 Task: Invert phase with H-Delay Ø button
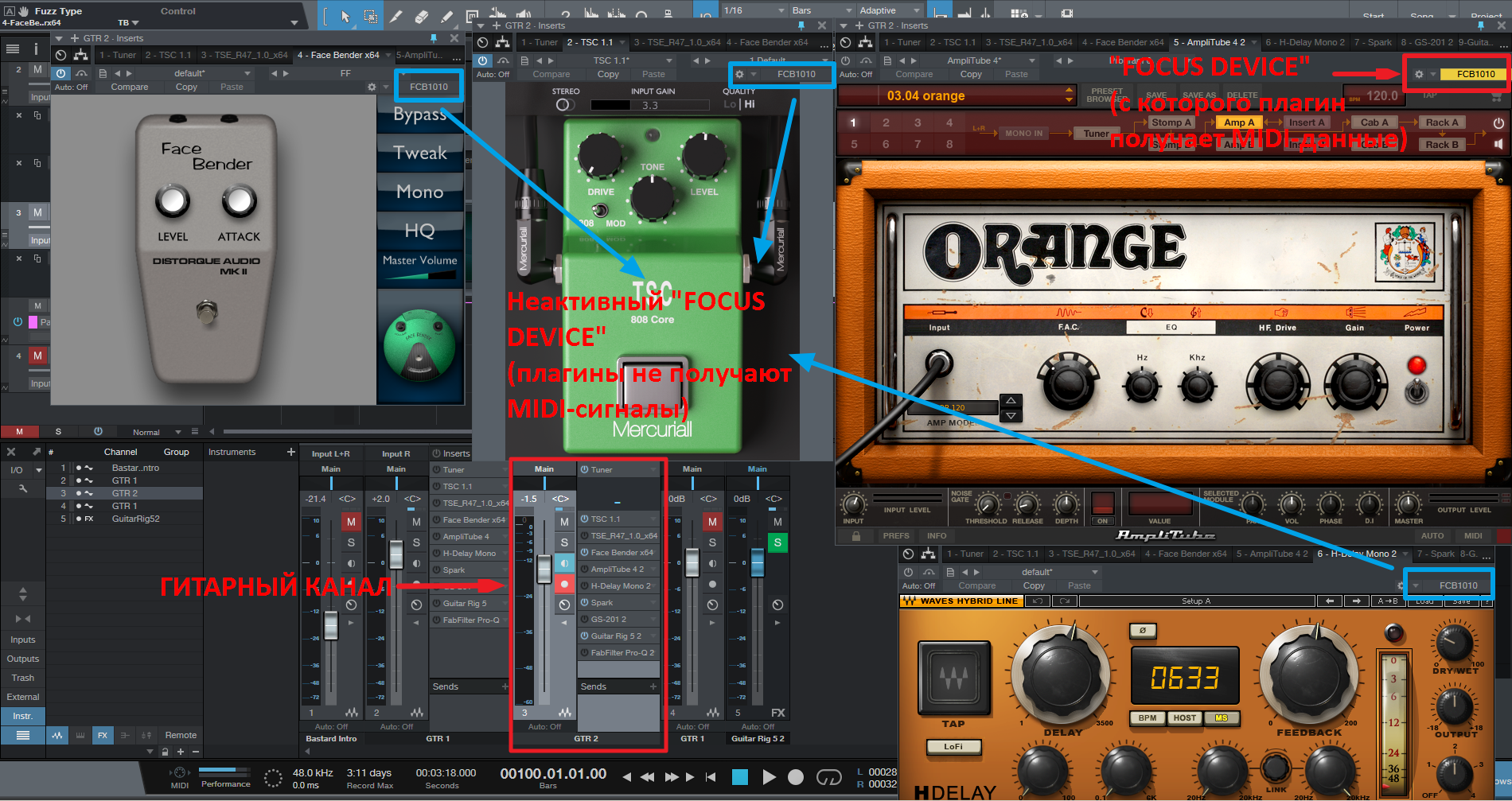[x=1143, y=630]
